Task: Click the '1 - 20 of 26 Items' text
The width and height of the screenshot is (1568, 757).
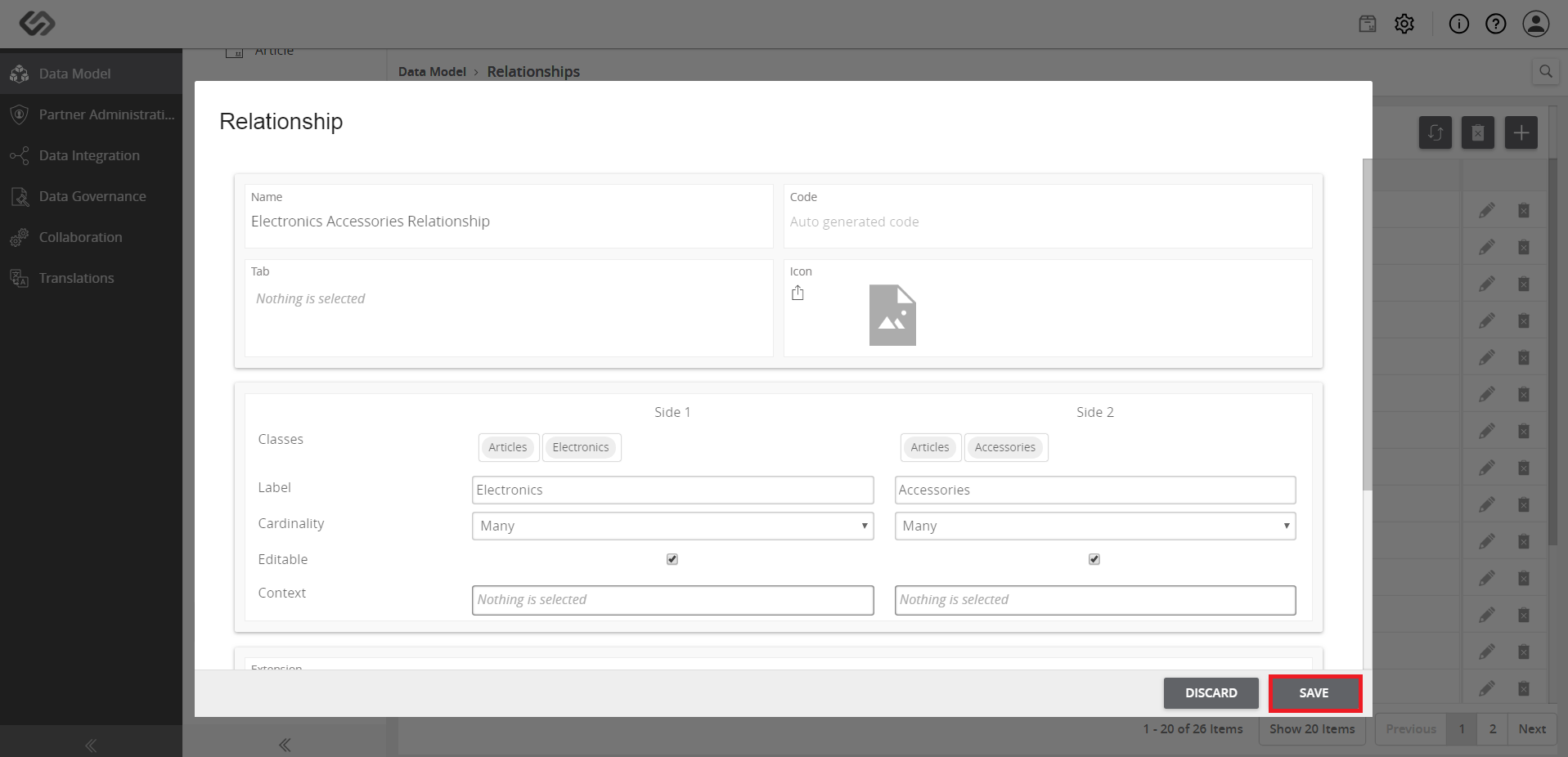Action: pyautogui.click(x=1193, y=729)
